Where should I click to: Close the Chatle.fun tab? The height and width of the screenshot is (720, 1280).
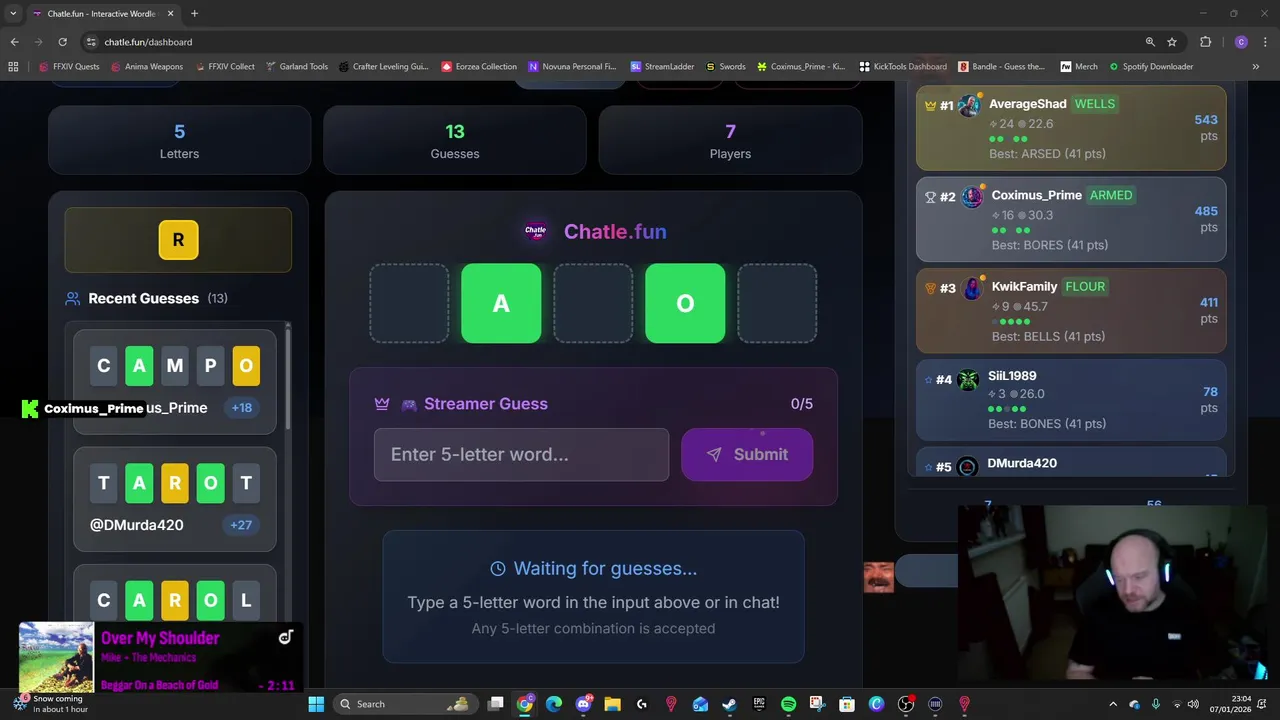click(170, 13)
